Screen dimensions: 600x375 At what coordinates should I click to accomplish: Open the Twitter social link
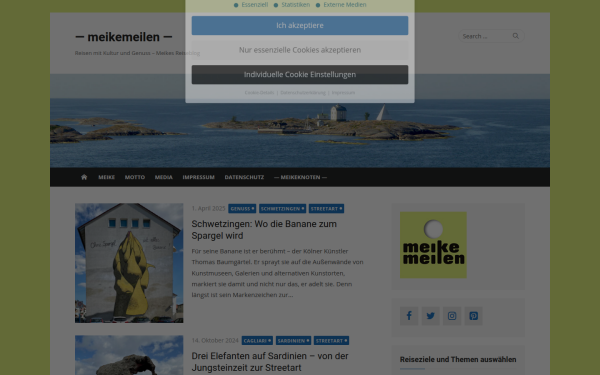click(x=430, y=316)
